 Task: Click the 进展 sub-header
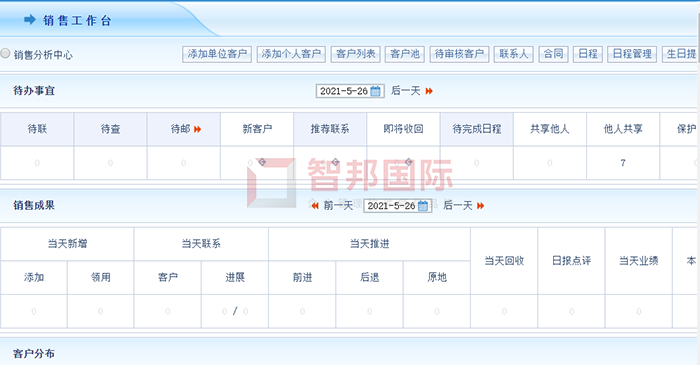235,278
